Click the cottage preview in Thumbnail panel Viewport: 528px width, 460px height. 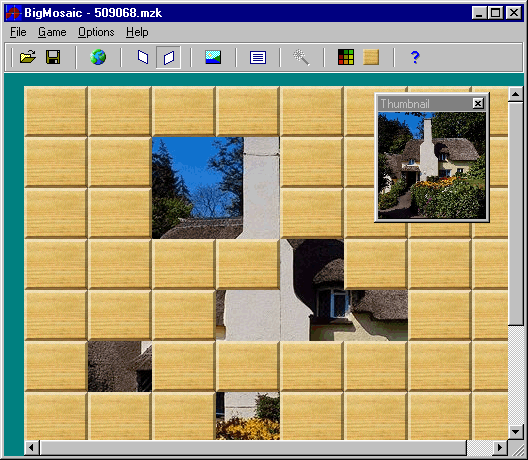tap(432, 165)
